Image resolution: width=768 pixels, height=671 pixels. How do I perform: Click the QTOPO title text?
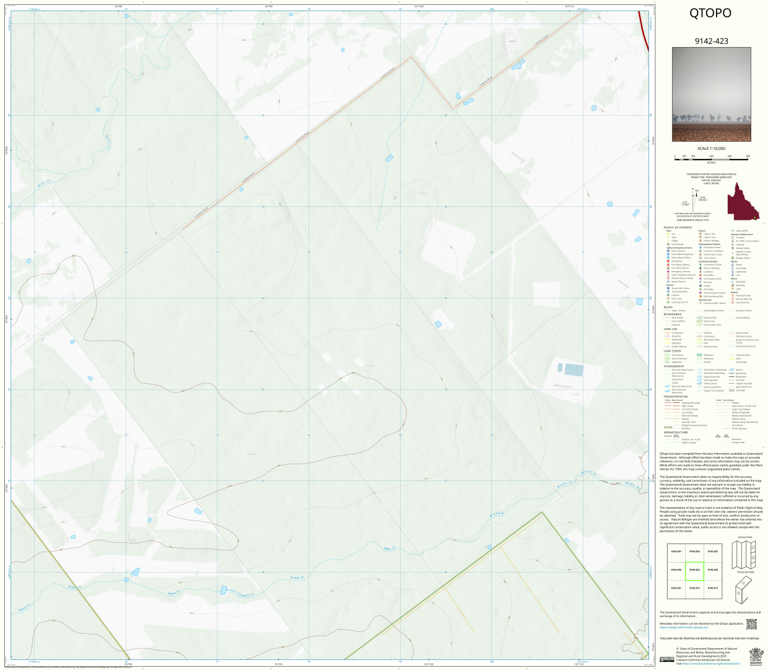click(x=710, y=13)
